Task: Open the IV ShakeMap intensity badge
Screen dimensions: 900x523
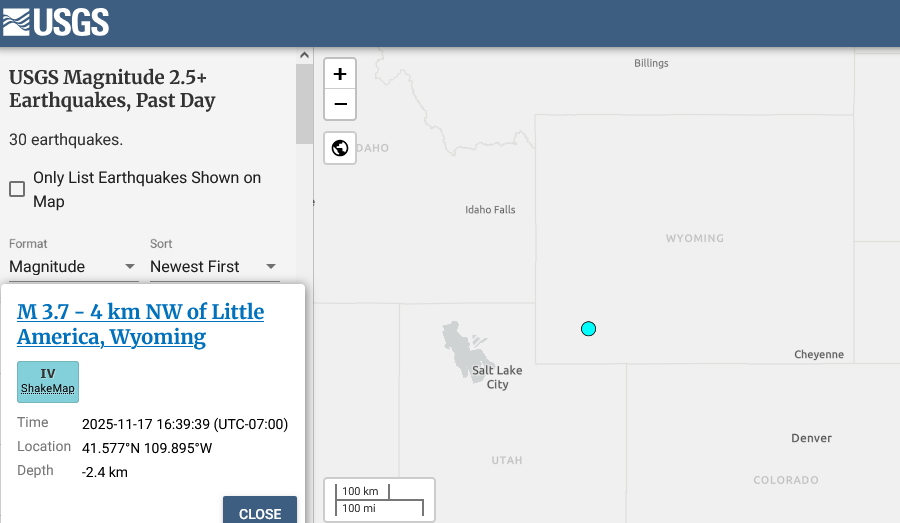Action: coord(48,381)
